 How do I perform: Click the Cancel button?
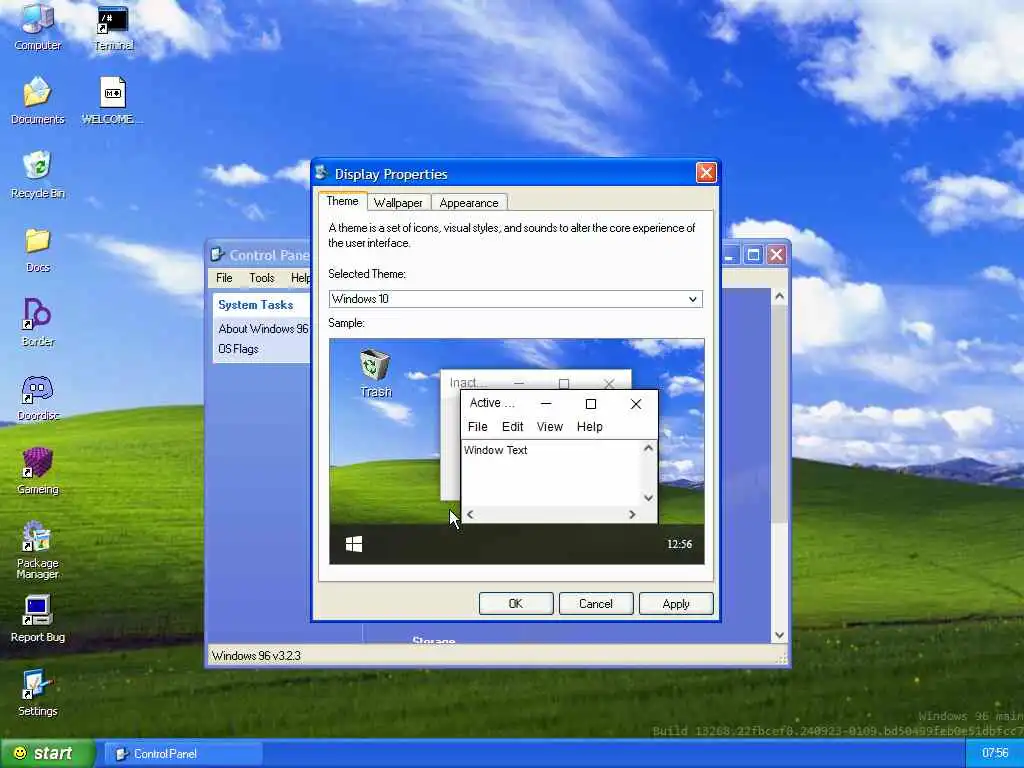596,603
